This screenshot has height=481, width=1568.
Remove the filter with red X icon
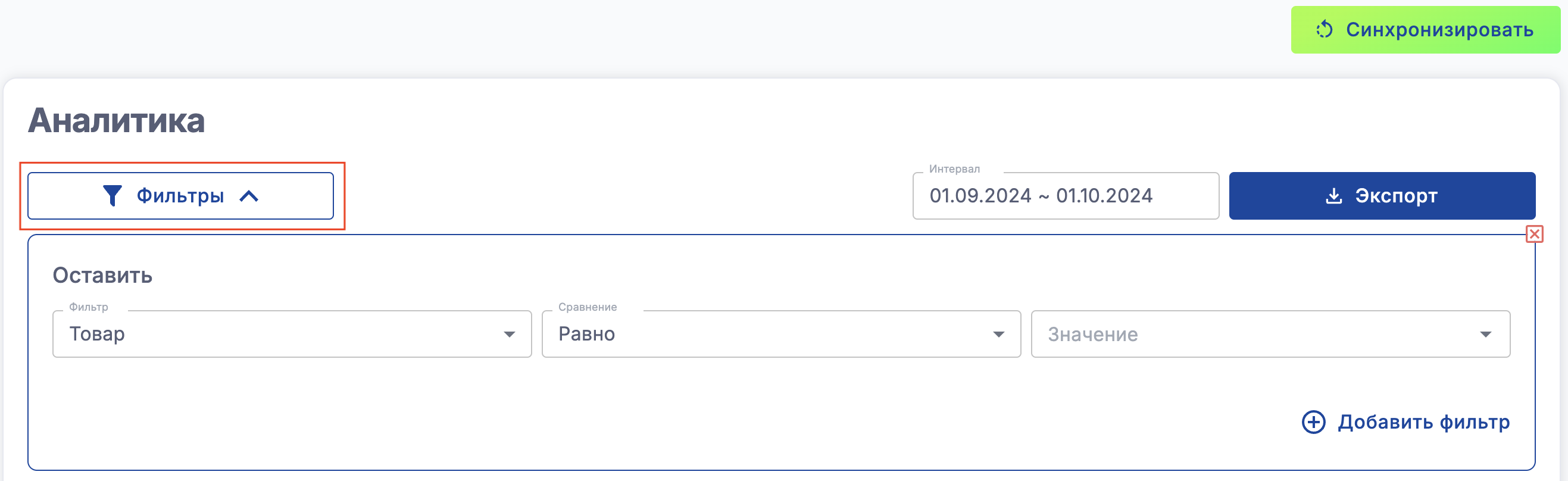[1534, 235]
